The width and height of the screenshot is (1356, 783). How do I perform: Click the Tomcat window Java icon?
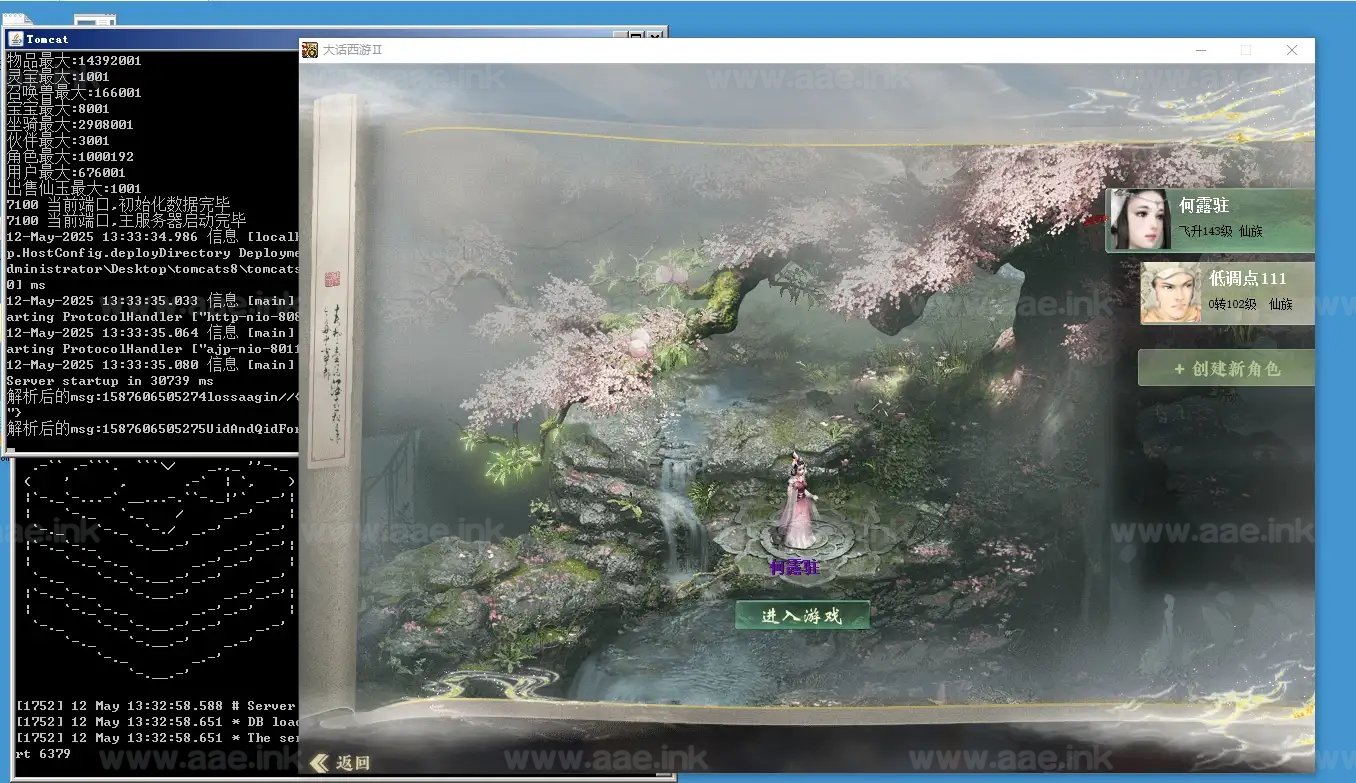[15, 39]
